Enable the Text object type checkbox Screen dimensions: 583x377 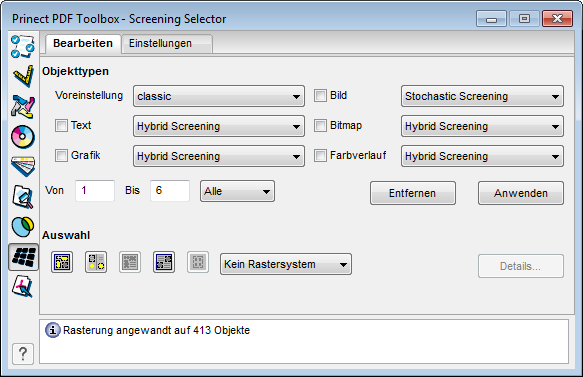(x=61, y=125)
